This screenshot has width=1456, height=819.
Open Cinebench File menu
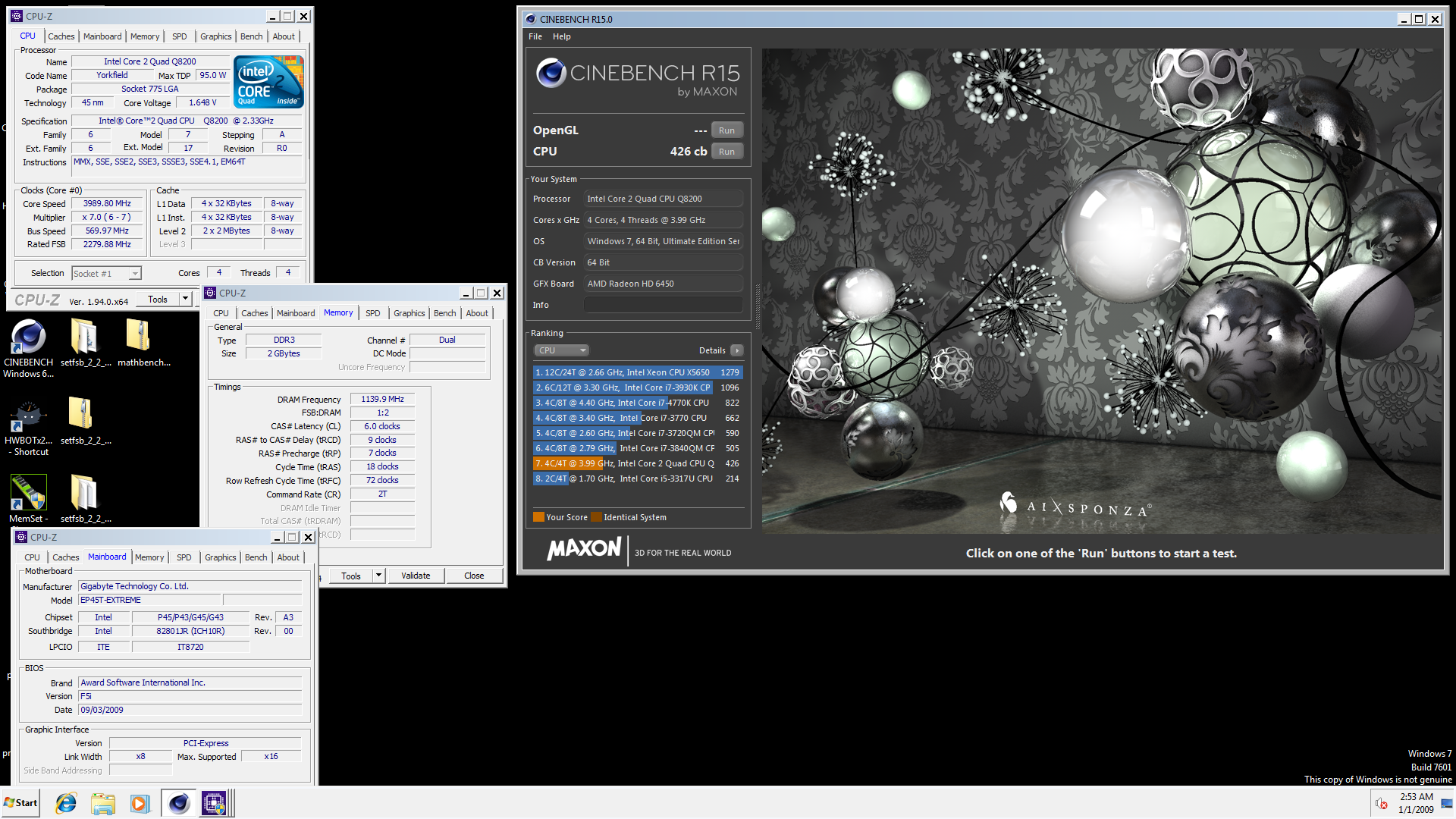tap(535, 36)
